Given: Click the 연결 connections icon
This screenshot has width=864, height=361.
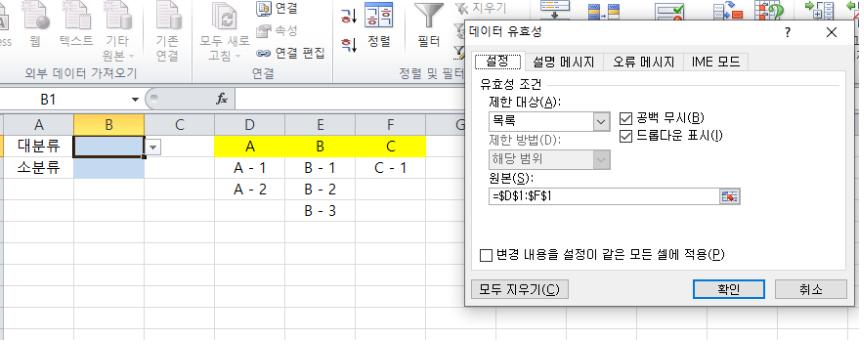Looking at the screenshot, I should pos(264,8).
